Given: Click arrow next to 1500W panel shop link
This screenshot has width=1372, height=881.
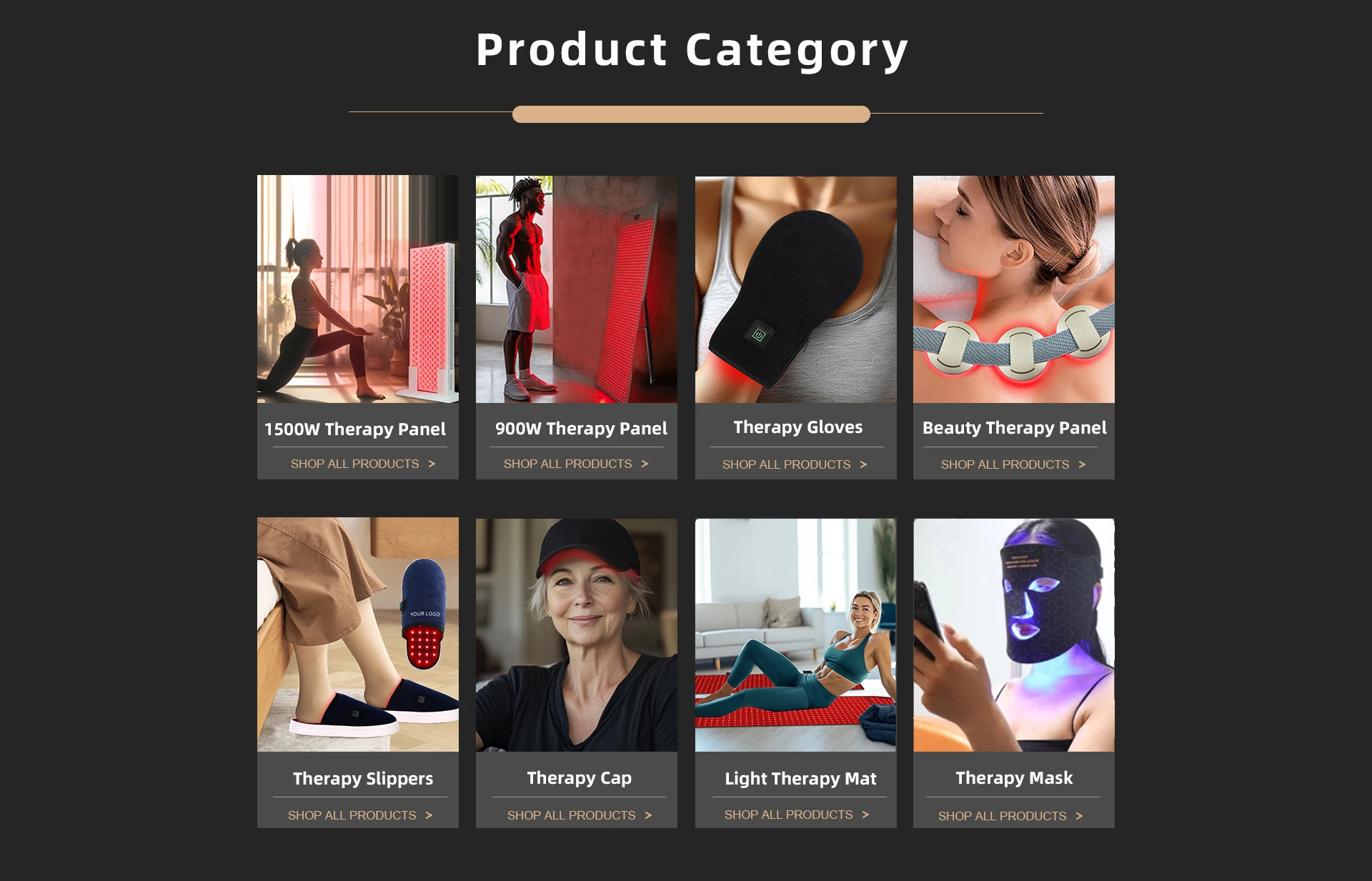Looking at the screenshot, I should (432, 464).
